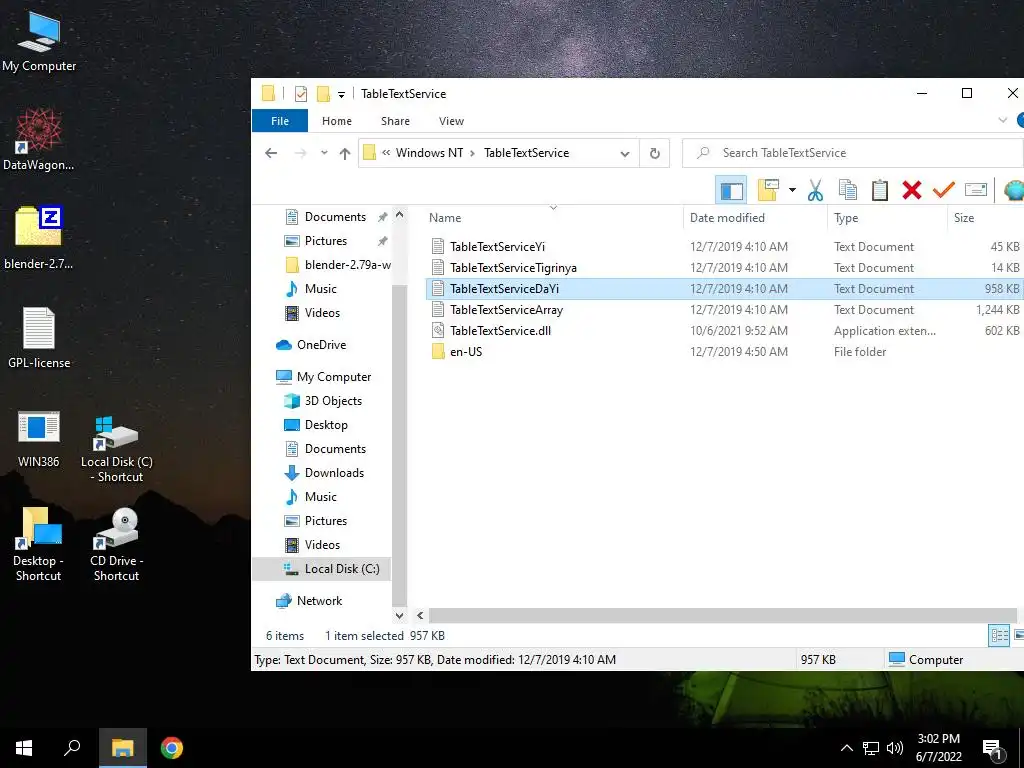Image resolution: width=1024 pixels, height=768 pixels.
Task: Select OneDrive in navigation pane
Action: [x=311, y=345]
